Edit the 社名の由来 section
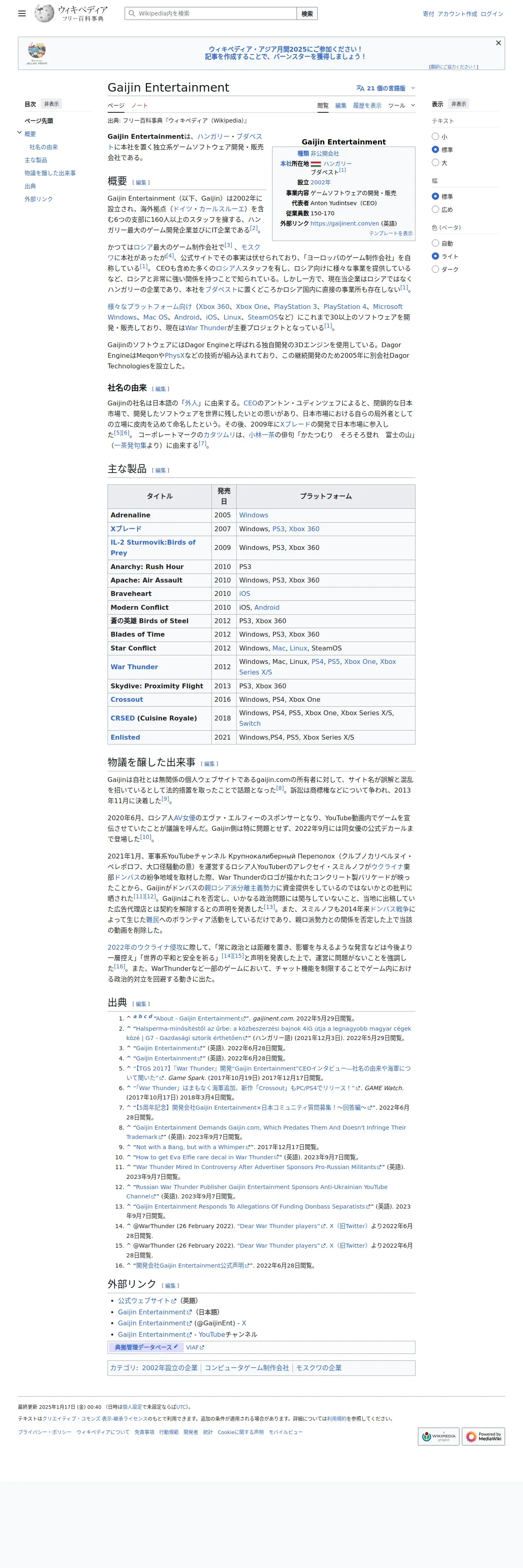Viewport: 523px width, 1568px height. [x=160, y=388]
